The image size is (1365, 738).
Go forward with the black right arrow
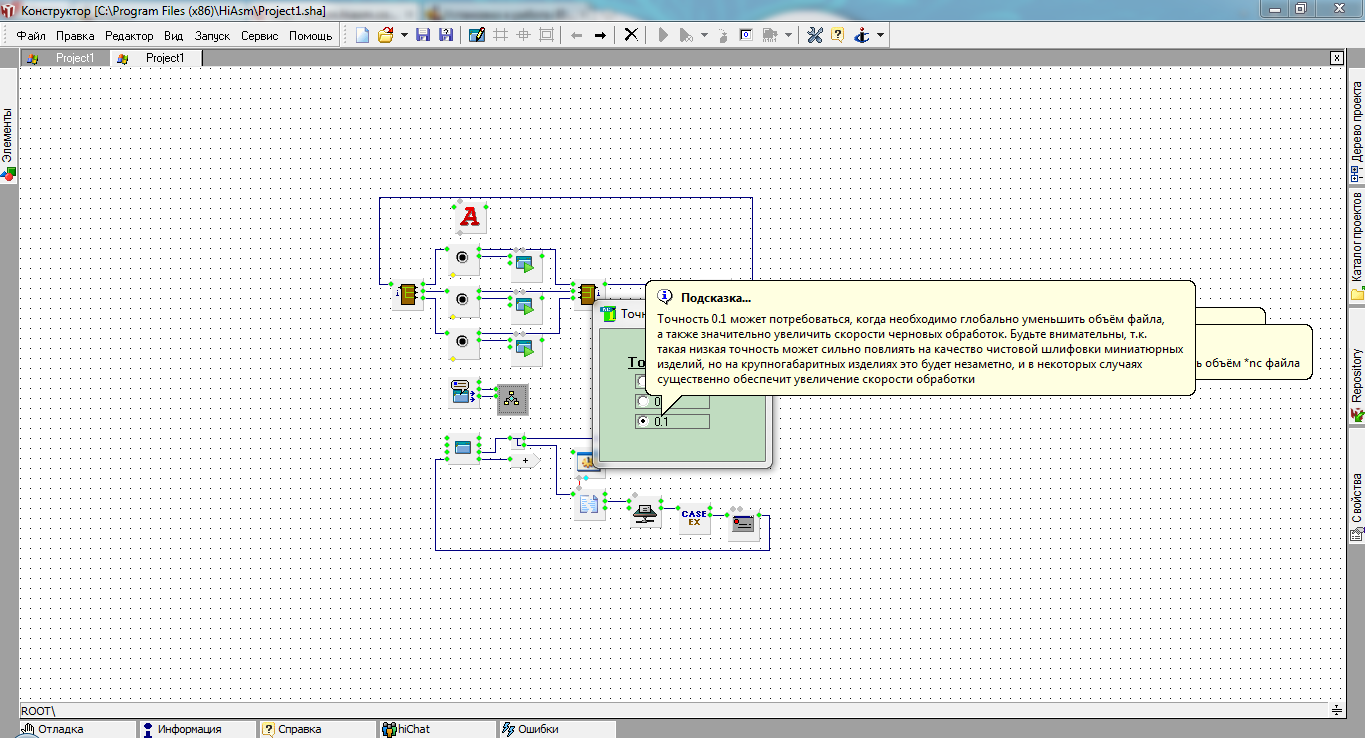click(600, 35)
